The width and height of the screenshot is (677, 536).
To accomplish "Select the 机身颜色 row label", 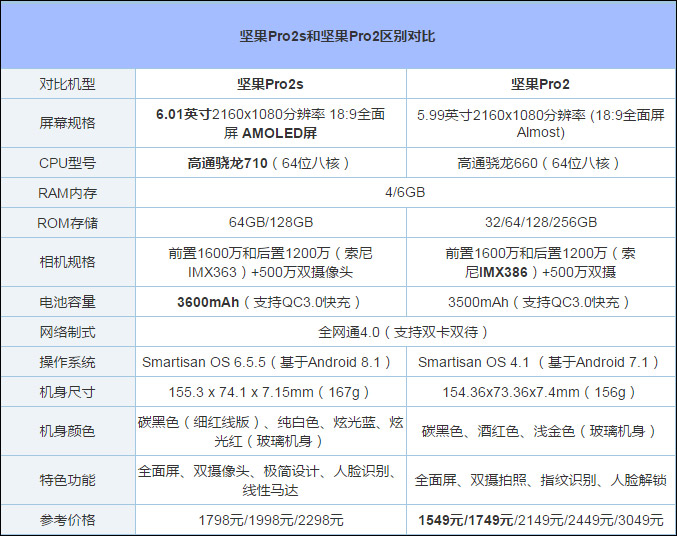I will tap(68, 431).
